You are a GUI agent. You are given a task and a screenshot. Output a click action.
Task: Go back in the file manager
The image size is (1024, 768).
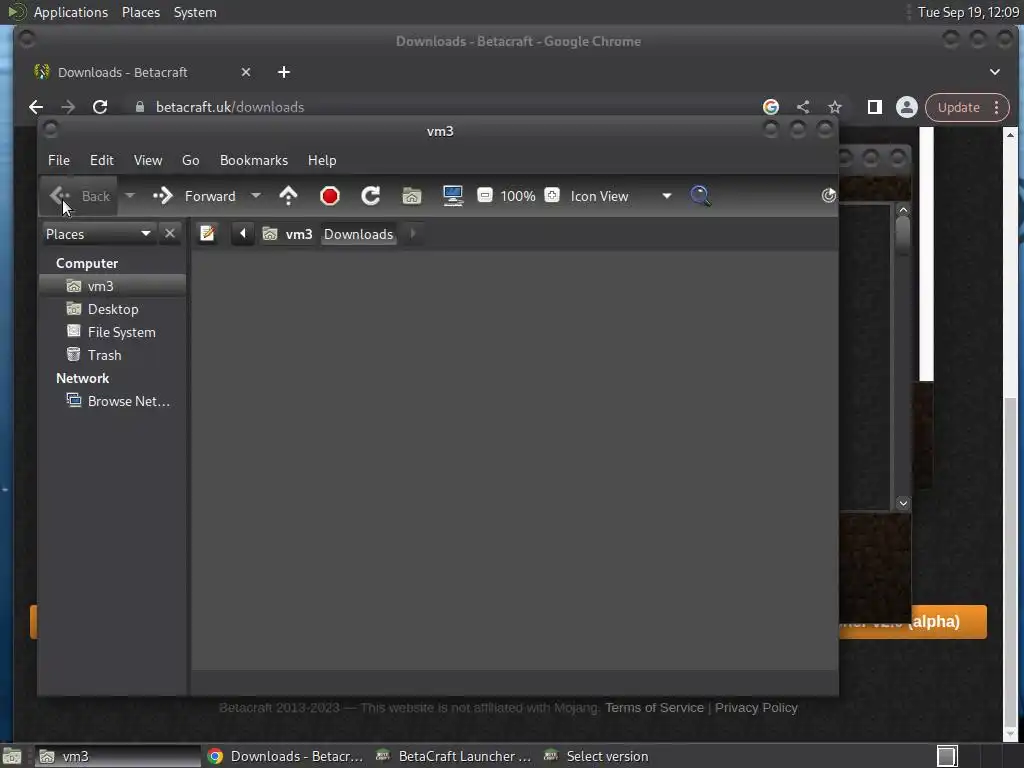pyautogui.click(x=79, y=196)
